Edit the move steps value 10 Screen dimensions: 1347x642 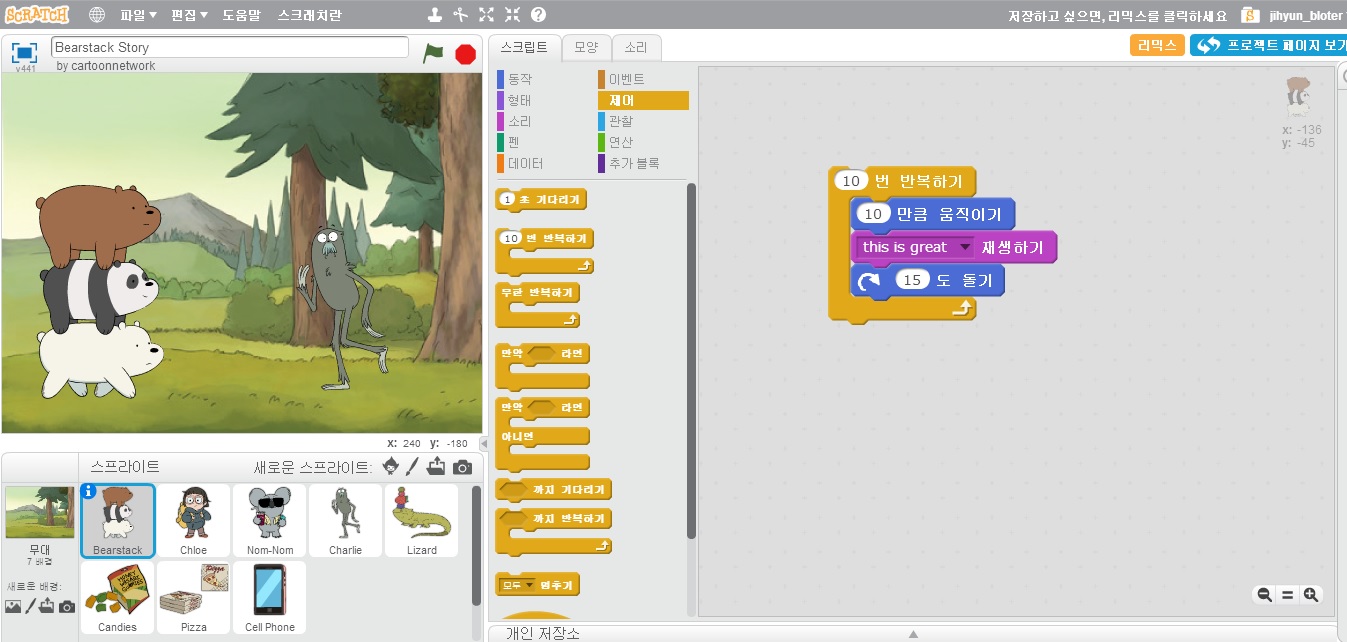[x=873, y=214]
